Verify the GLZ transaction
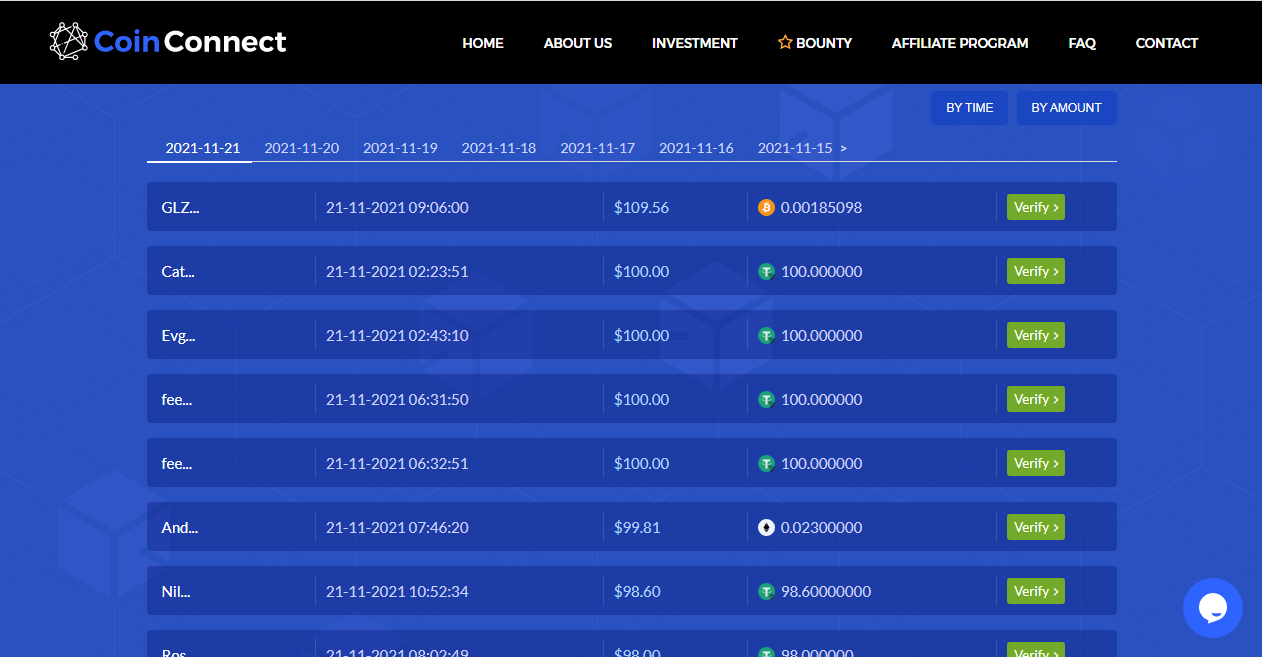 coord(1036,207)
